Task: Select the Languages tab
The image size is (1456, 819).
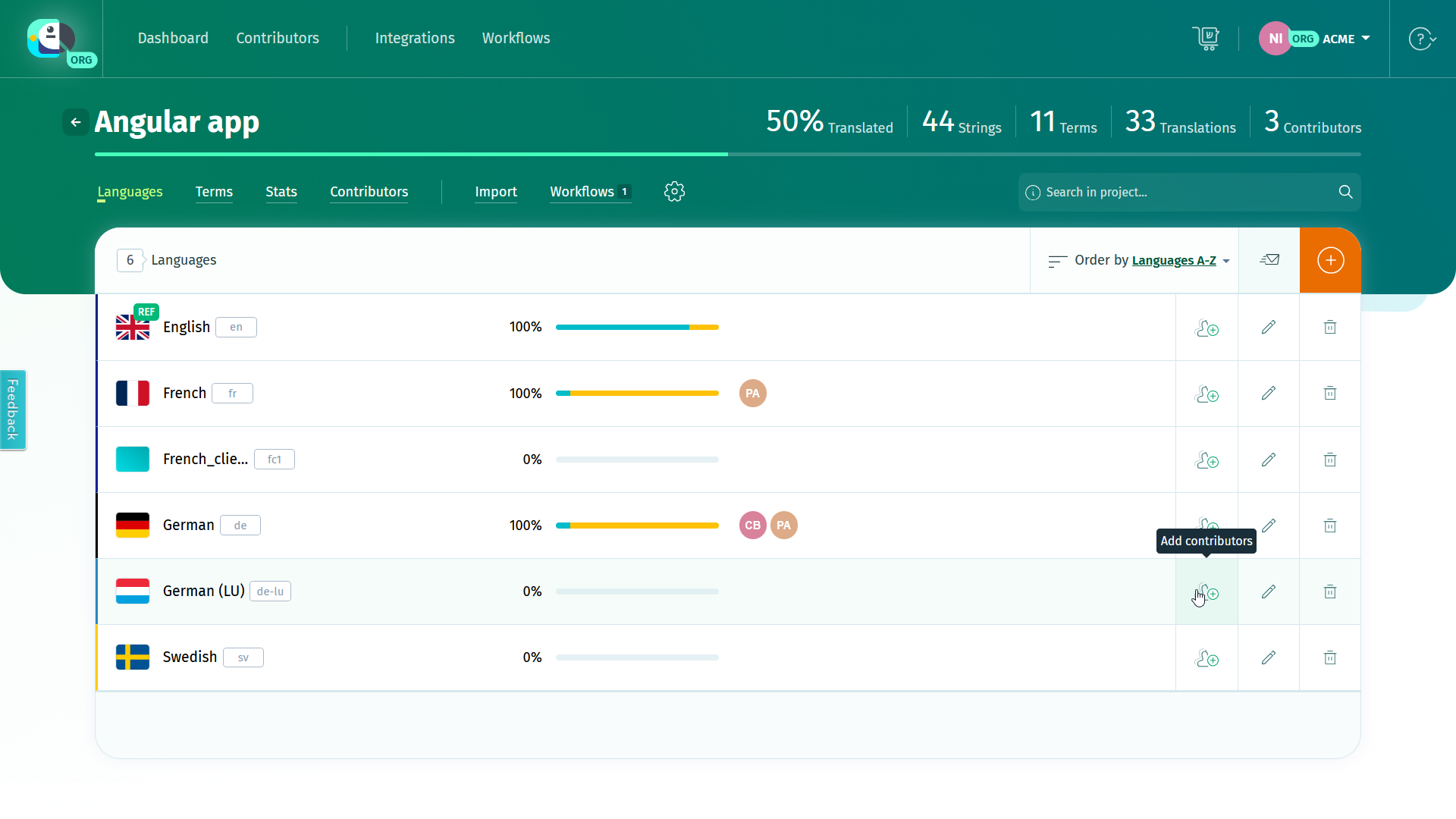Action: click(x=130, y=192)
